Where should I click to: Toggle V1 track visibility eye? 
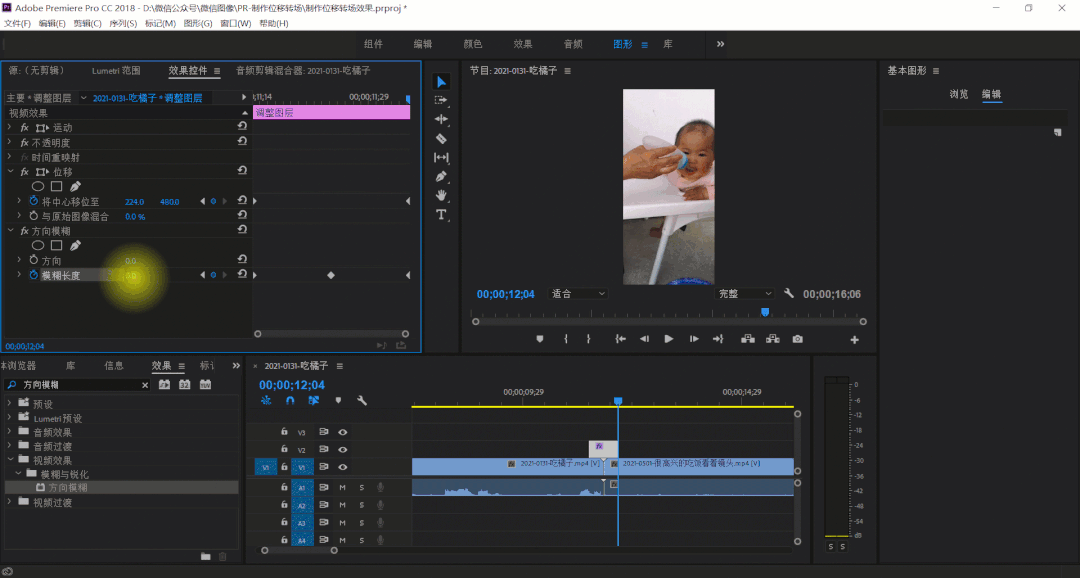tap(342, 467)
